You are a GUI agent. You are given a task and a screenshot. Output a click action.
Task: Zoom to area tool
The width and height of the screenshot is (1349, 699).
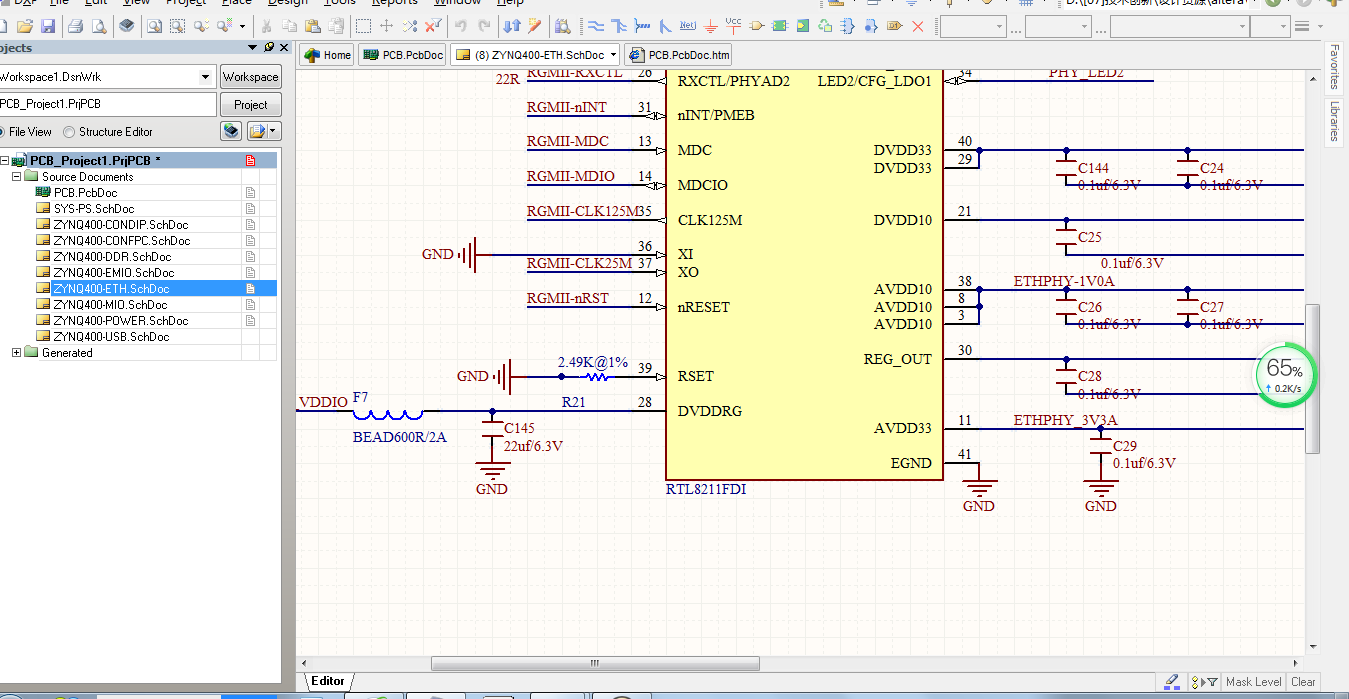coord(177,27)
